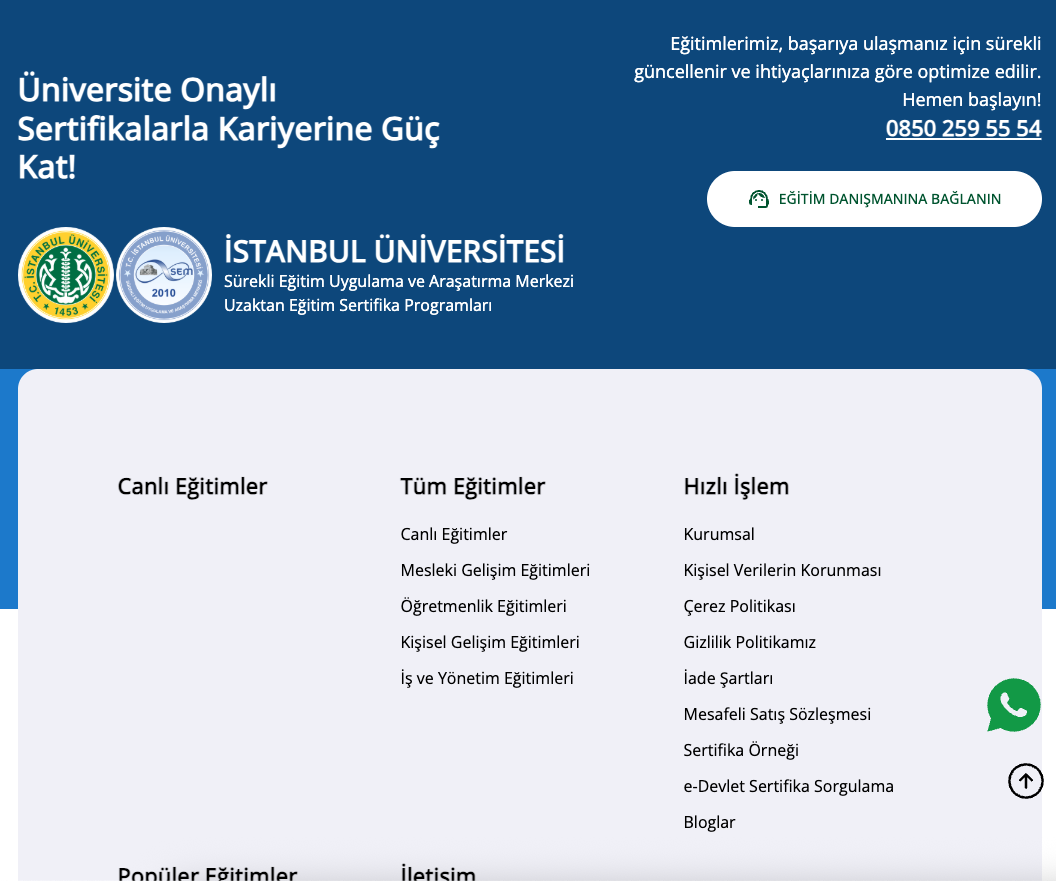Screen dimensions: 1056x881
Task: Click the headset icon in advisor button
Action: click(x=759, y=199)
